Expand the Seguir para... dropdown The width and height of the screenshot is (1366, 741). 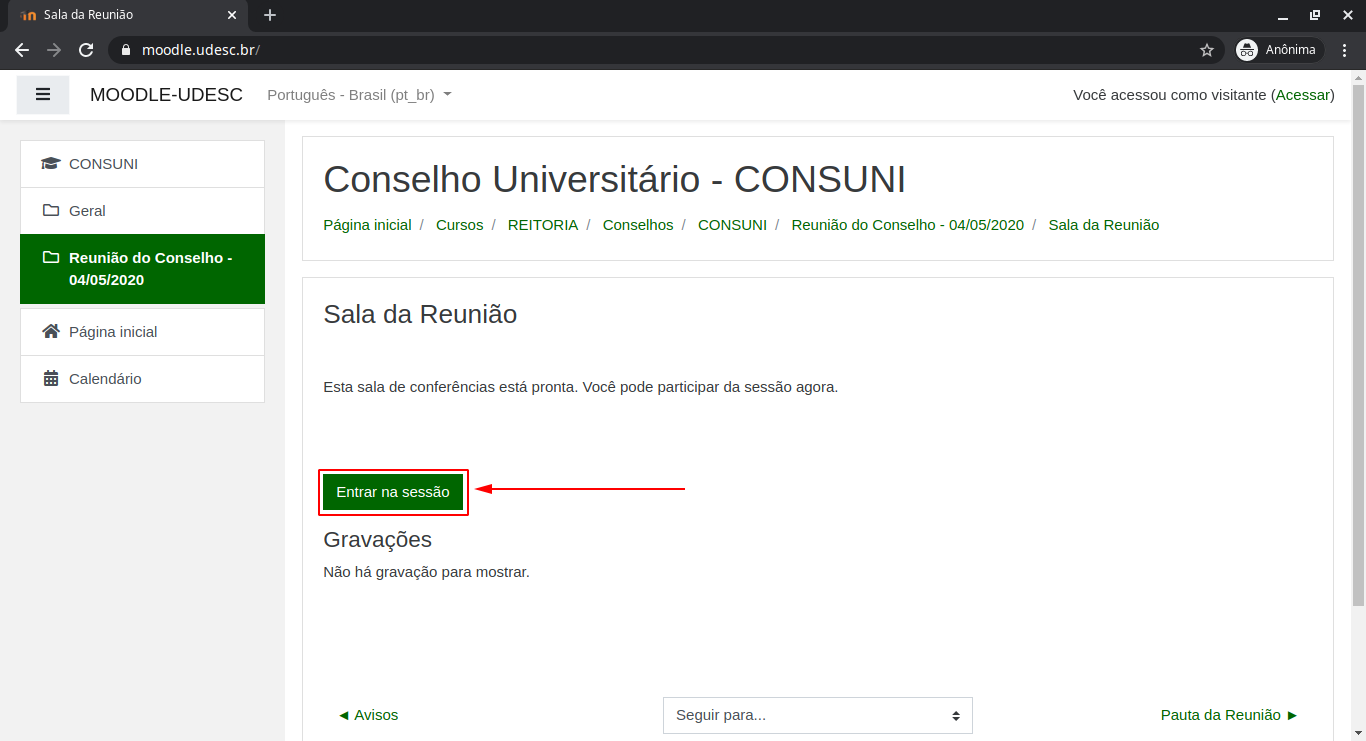coord(817,715)
